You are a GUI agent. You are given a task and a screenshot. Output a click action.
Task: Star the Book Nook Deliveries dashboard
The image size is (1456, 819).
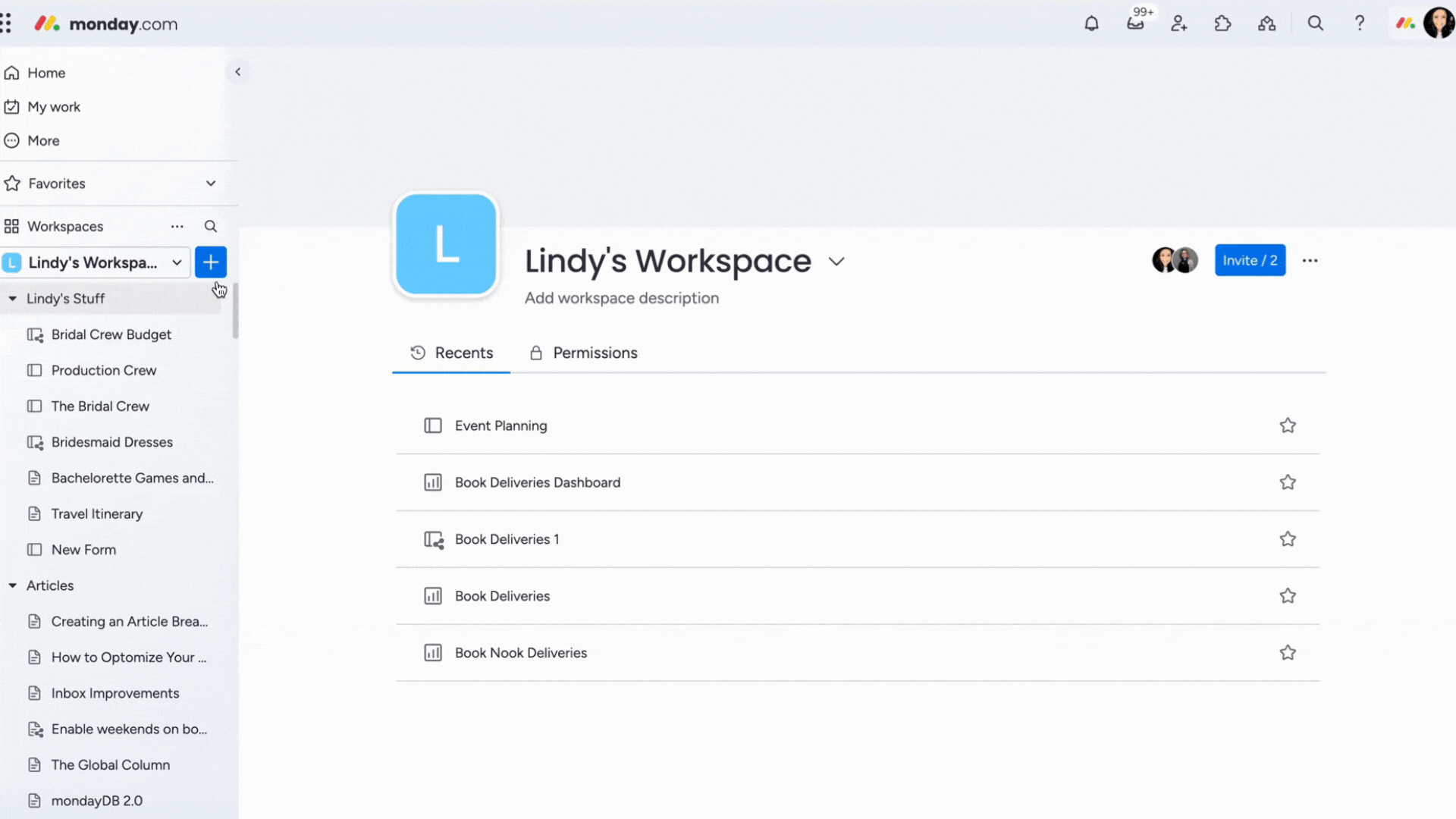(1288, 653)
